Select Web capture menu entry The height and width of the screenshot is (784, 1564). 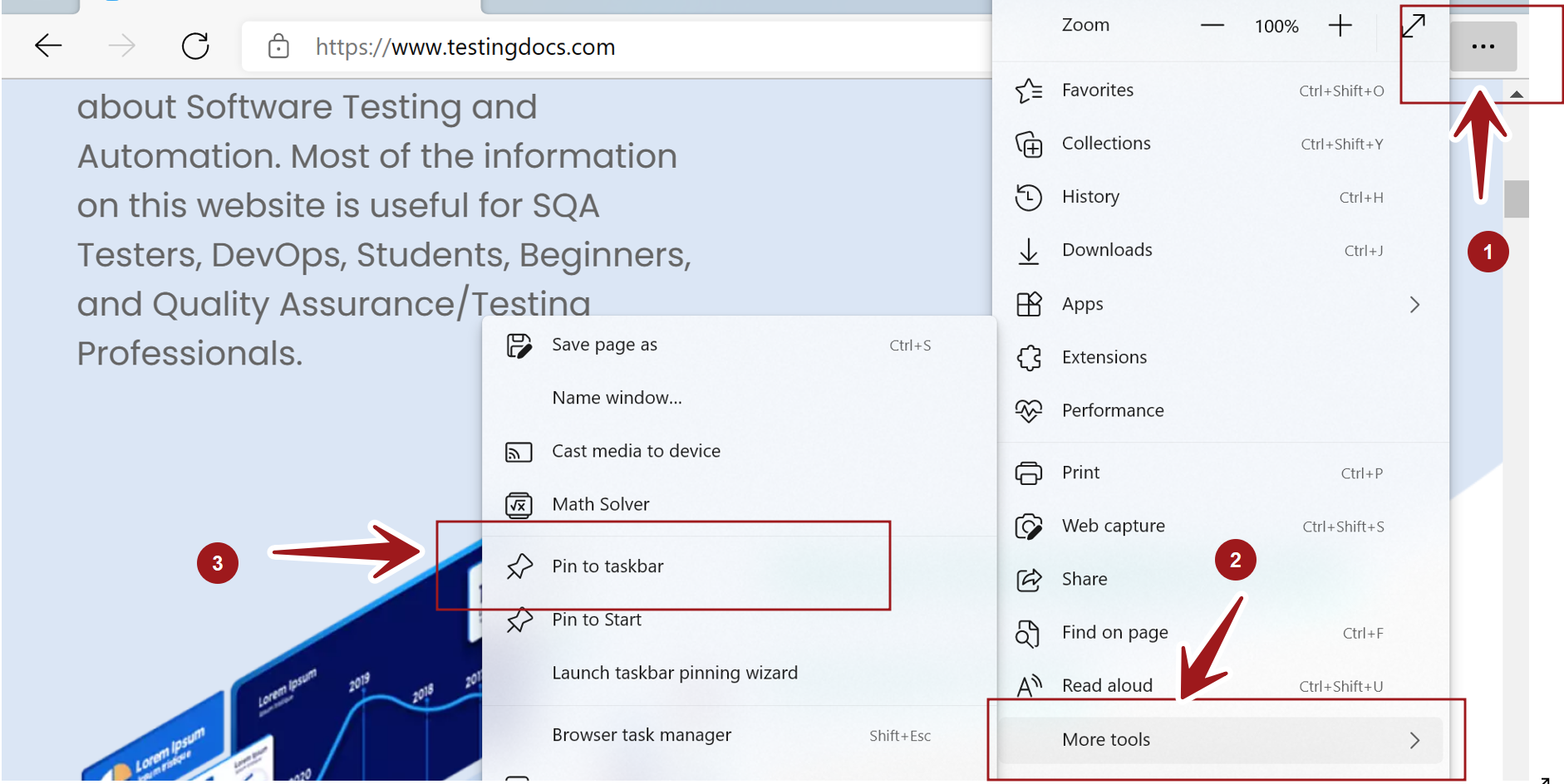[1221, 526]
